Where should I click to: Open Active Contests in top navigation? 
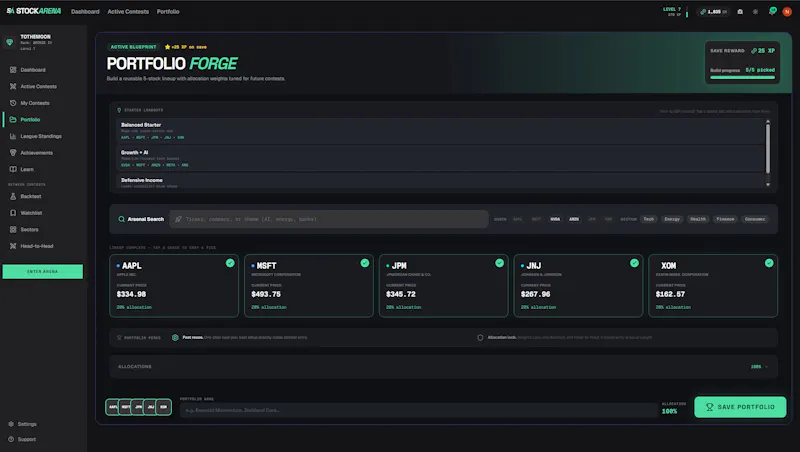[128, 12]
